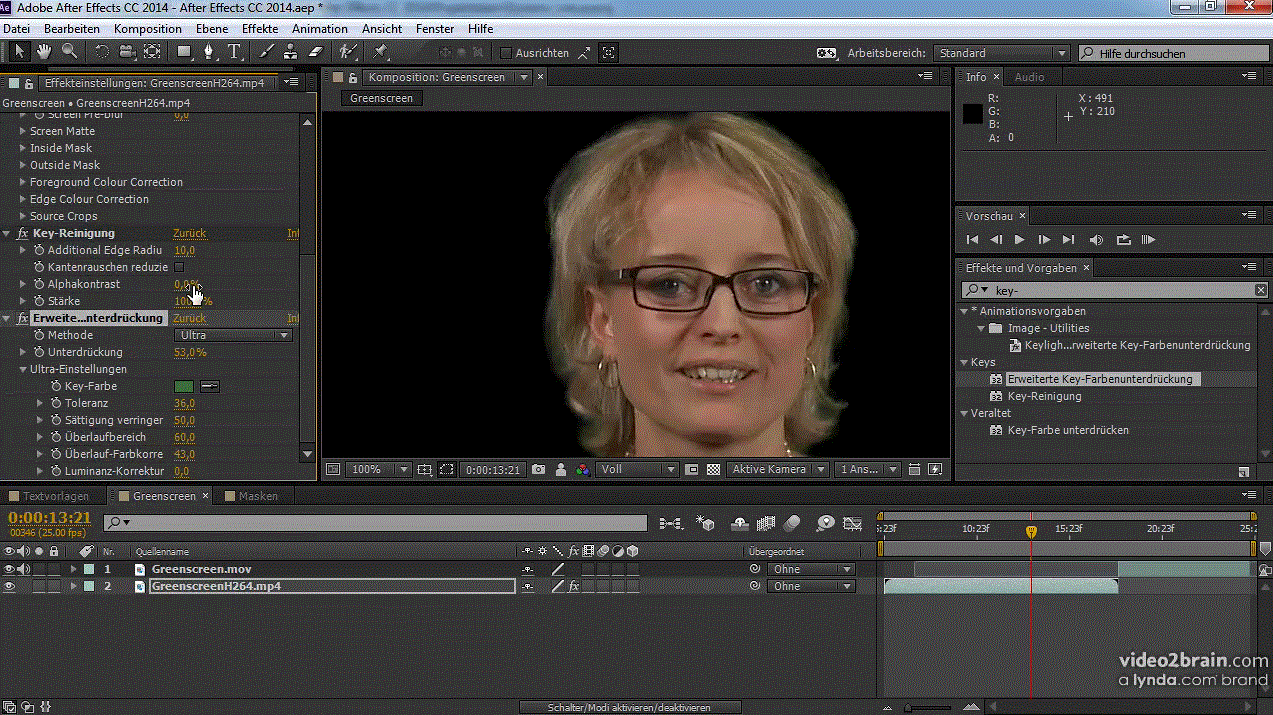
Task: Select the Unified Camera tool
Action: coord(127,52)
